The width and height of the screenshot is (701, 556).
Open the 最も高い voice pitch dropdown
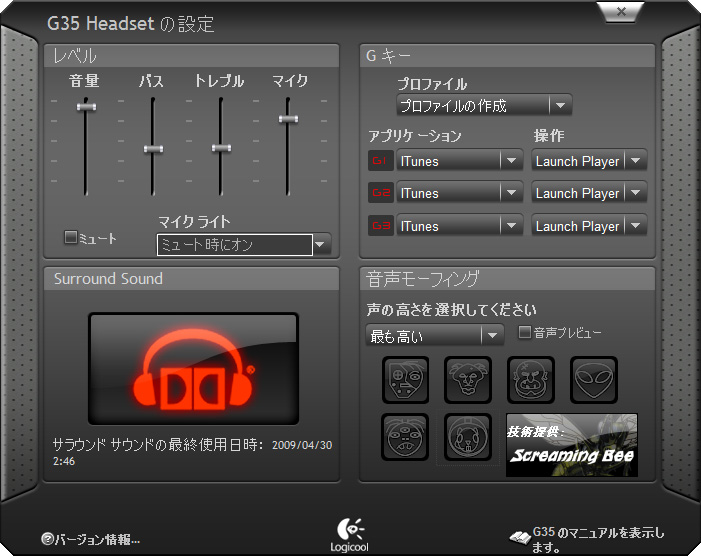point(435,335)
